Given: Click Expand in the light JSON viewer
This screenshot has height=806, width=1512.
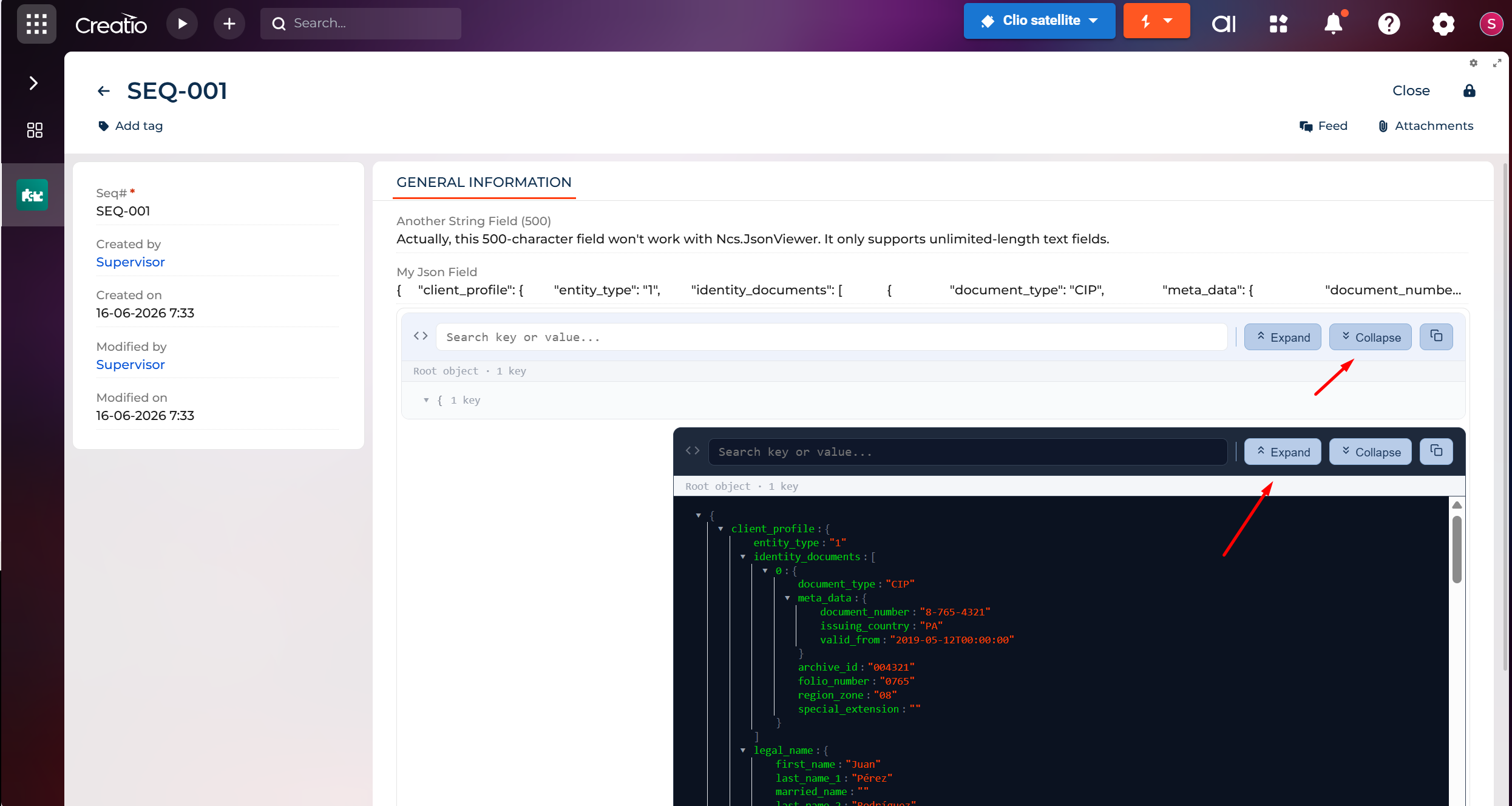Looking at the screenshot, I should coord(1283,337).
